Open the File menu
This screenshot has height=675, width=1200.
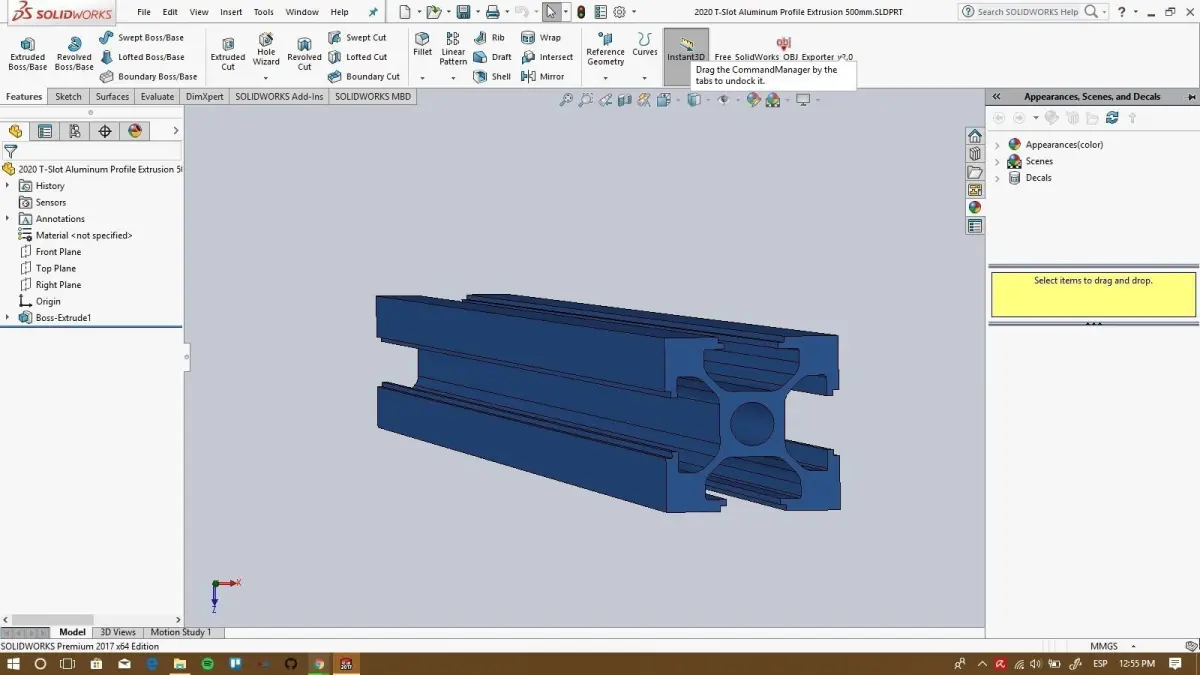coord(144,12)
